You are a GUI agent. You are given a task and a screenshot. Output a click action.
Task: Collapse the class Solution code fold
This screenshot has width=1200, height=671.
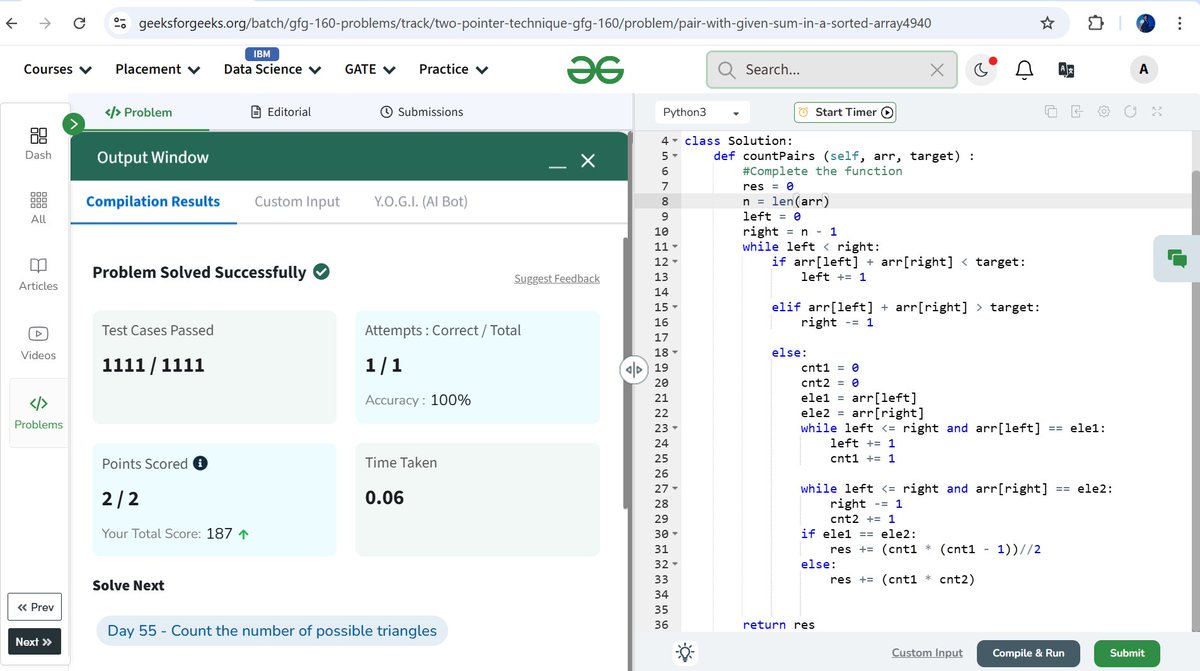click(x=675, y=141)
